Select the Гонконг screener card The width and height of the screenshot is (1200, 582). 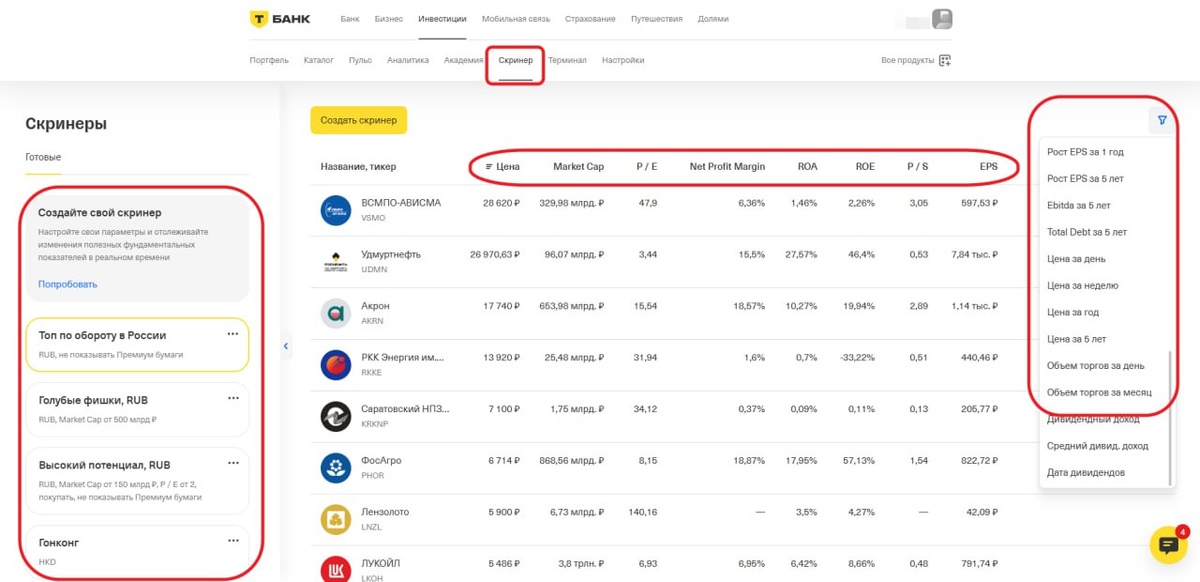click(136, 552)
